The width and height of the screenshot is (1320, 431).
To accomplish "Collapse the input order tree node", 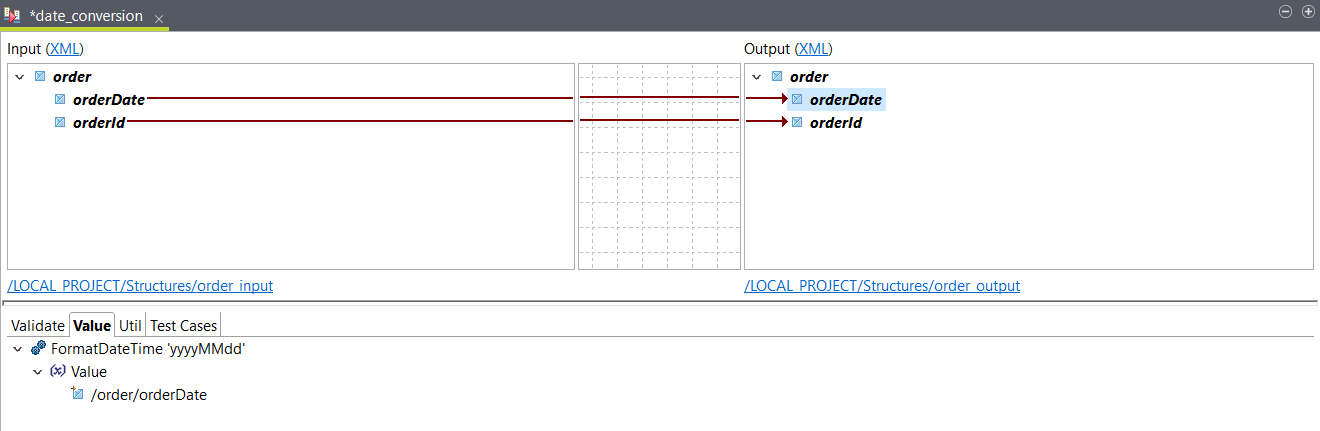I will click(19, 77).
